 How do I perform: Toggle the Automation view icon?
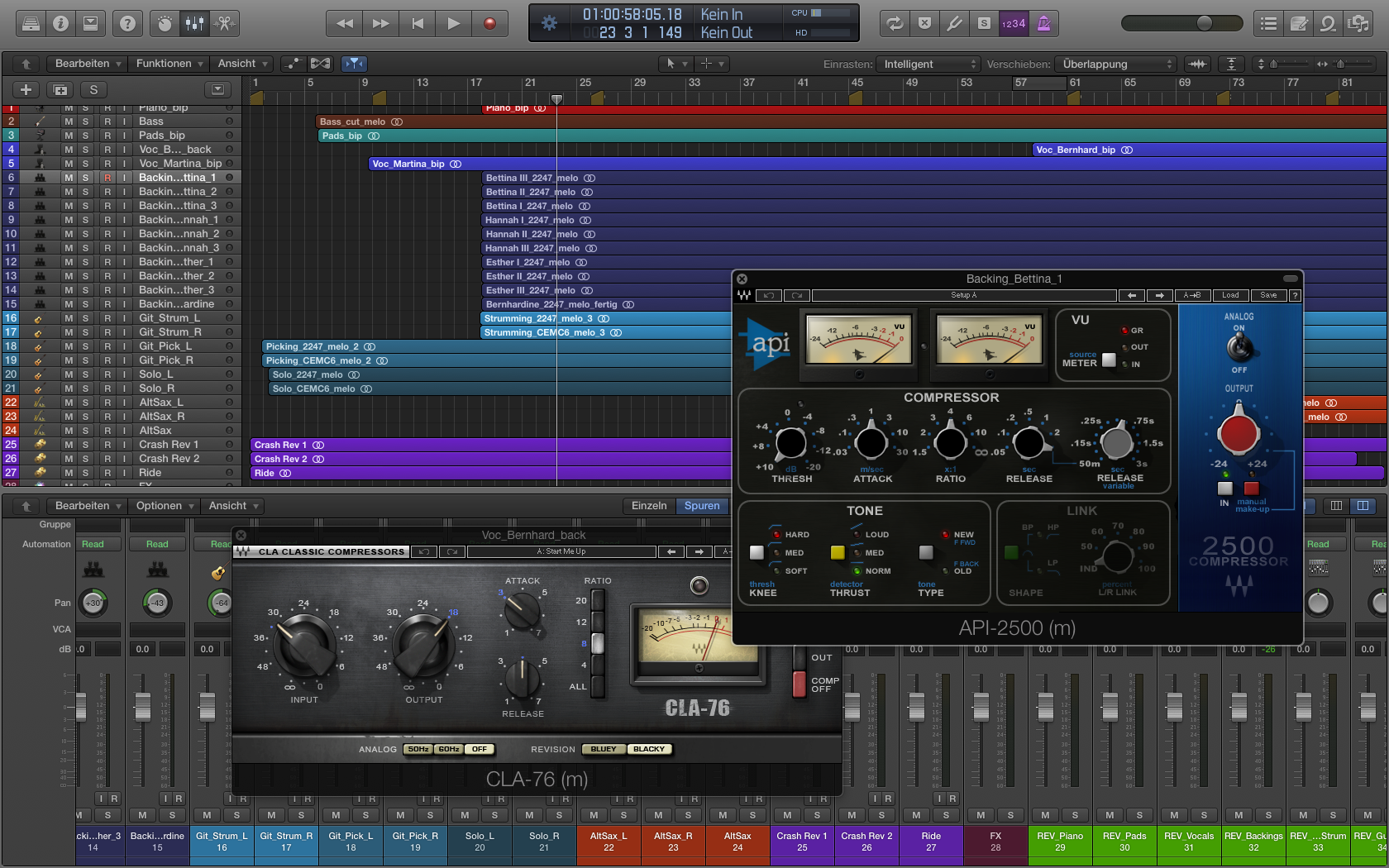[293, 64]
